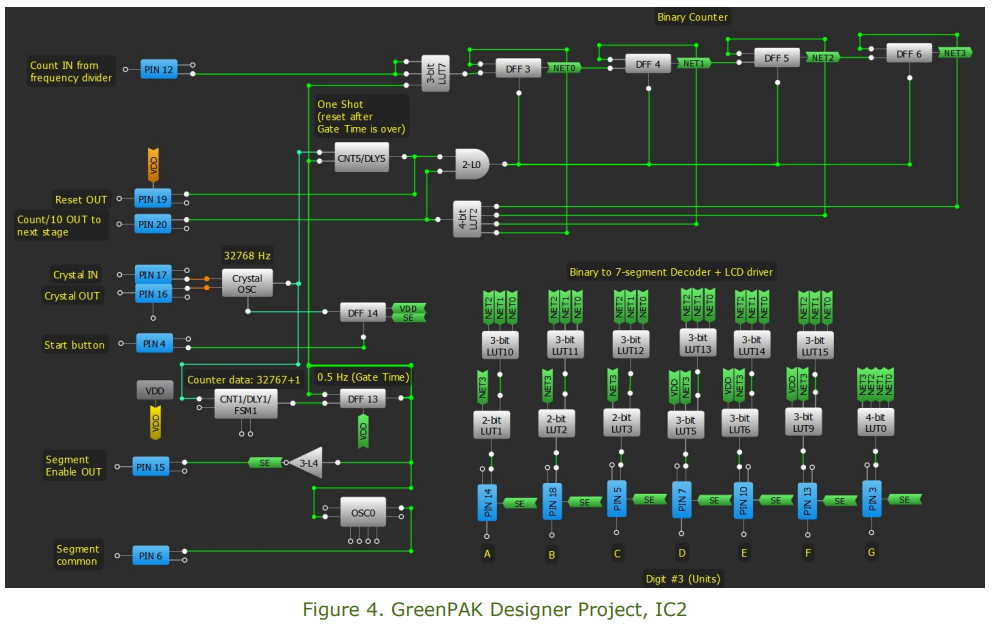The width and height of the screenshot is (992, 629).
Task: Click the NET0 label after DFF 3
Action: tap(564, 68)
